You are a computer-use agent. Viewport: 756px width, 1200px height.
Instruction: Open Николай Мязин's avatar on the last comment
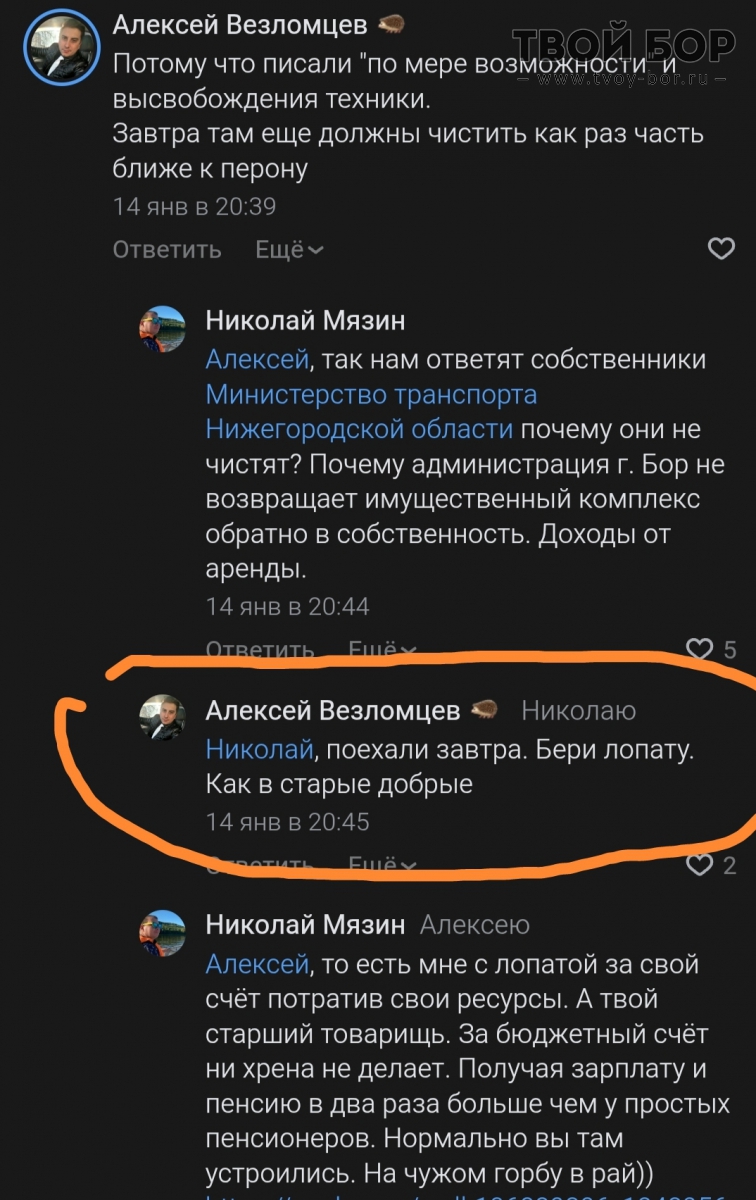point(162,933)
